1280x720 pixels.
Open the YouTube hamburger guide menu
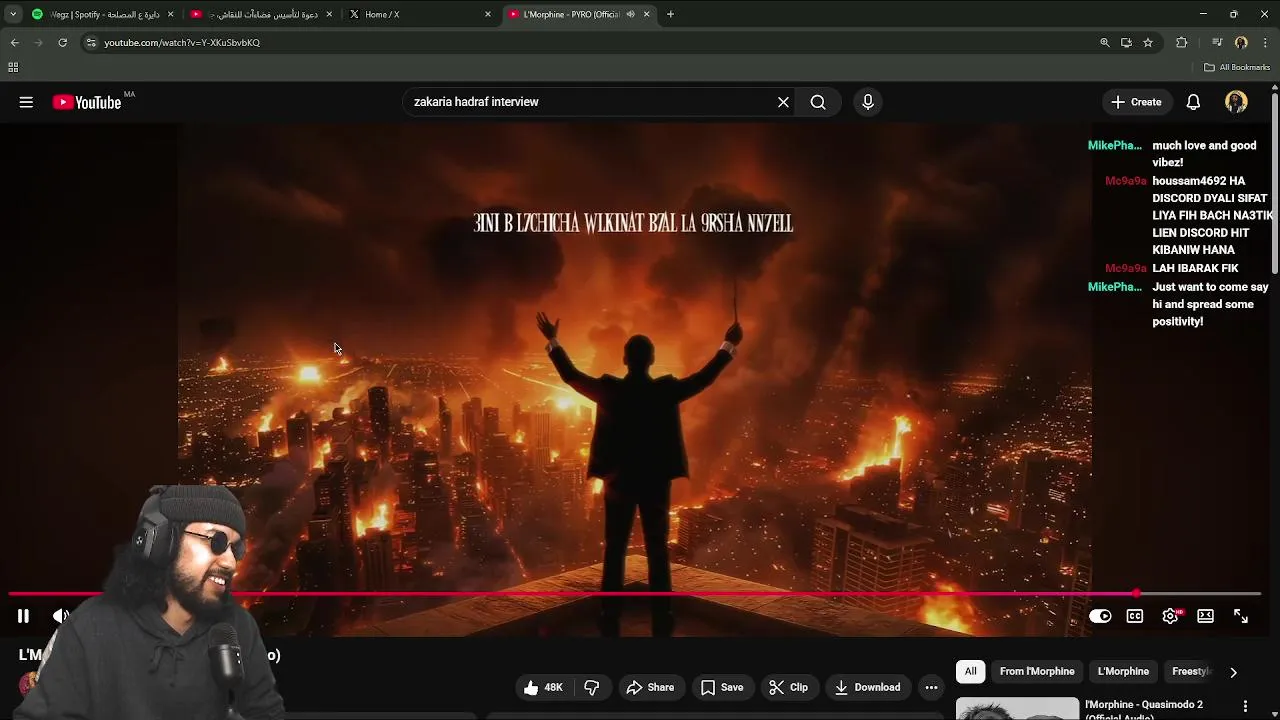[x=26, y=102]
